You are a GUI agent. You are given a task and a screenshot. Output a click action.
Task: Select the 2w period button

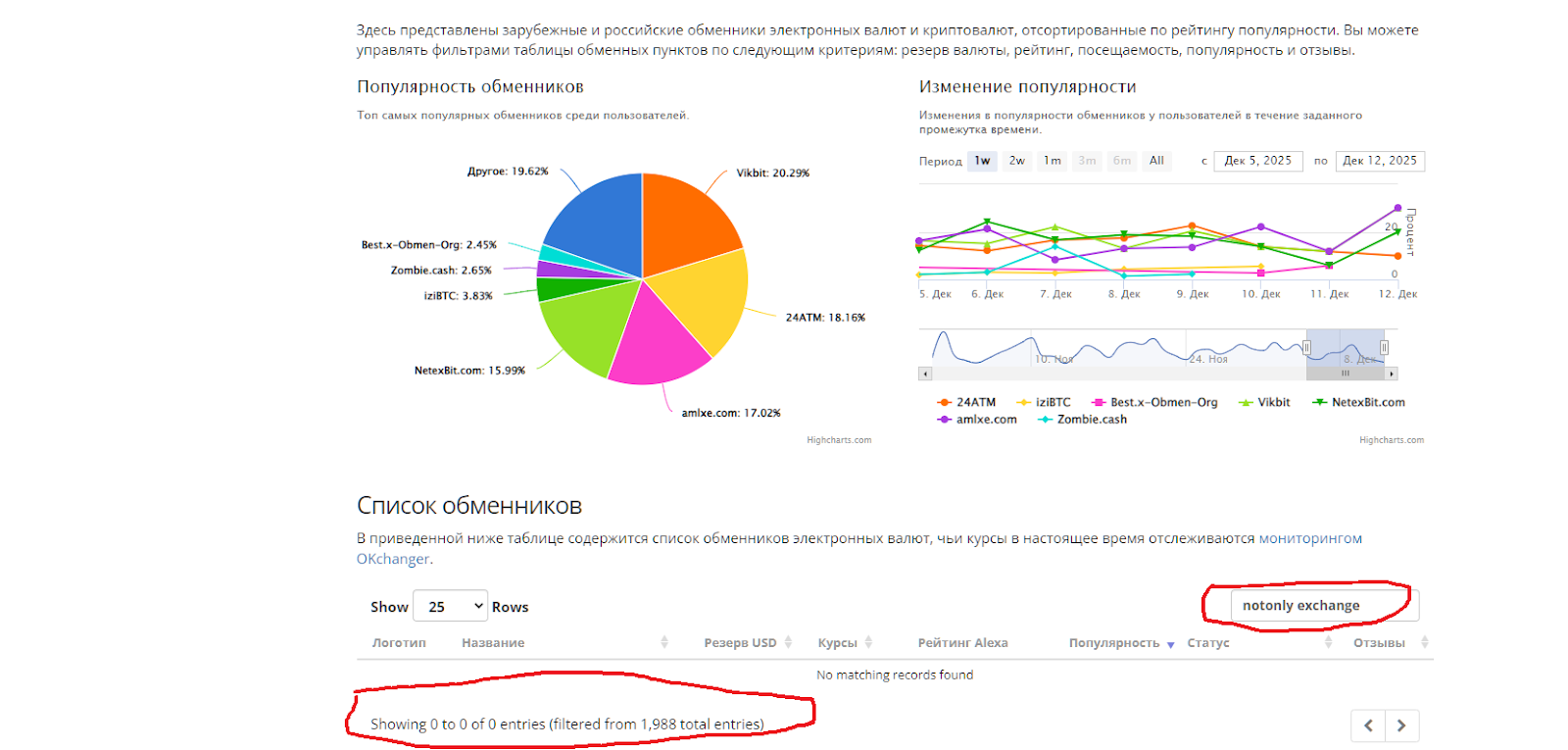click(x=1017, y=161)
